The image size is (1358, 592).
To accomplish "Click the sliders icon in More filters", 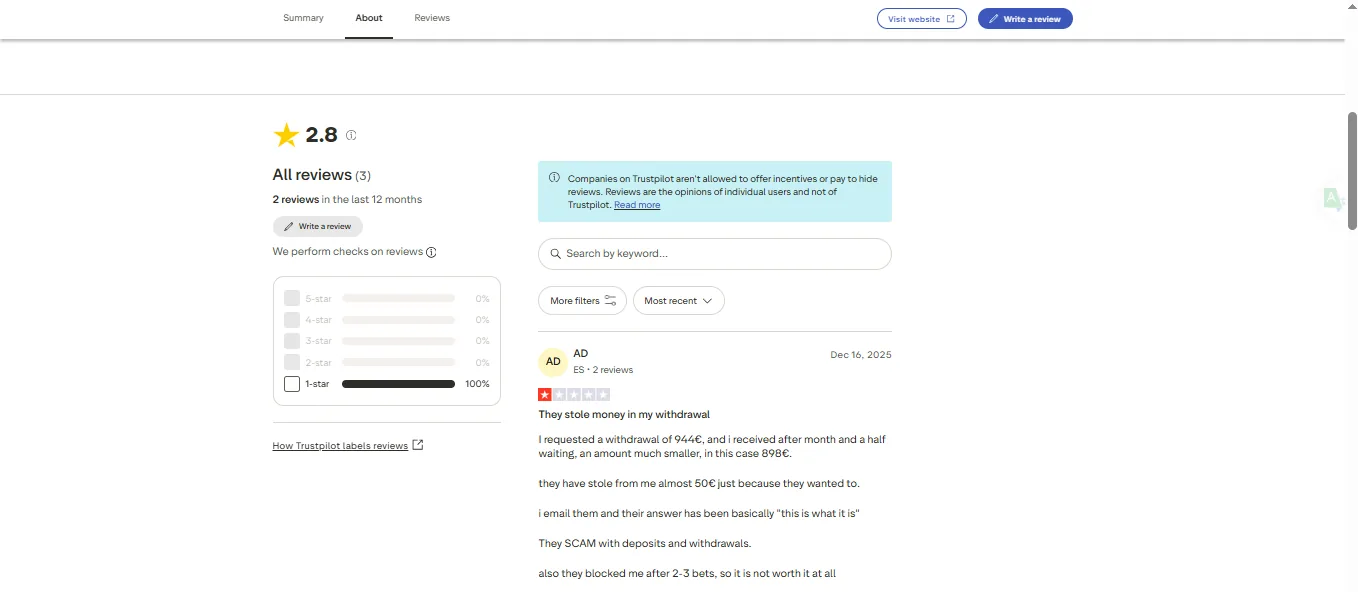I will pos(610,300).
